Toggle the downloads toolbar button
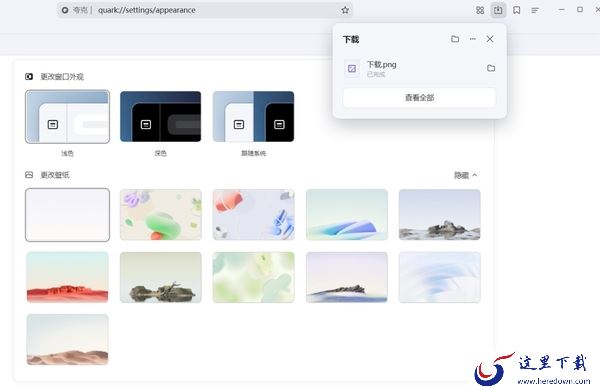This screenshot has width=600, height=389. (498, 10)
